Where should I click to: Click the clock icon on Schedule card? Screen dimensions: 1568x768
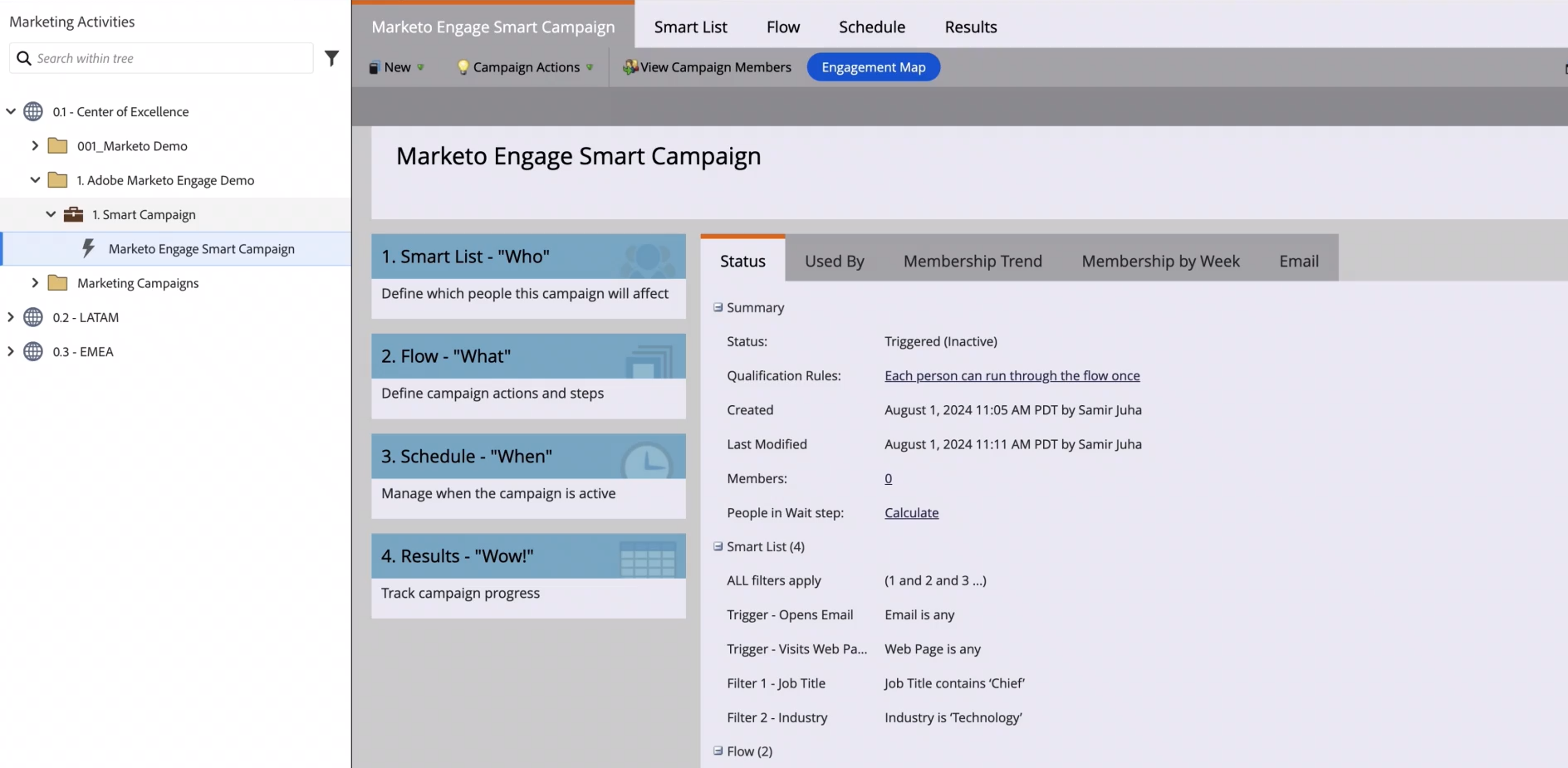point(647,460)
